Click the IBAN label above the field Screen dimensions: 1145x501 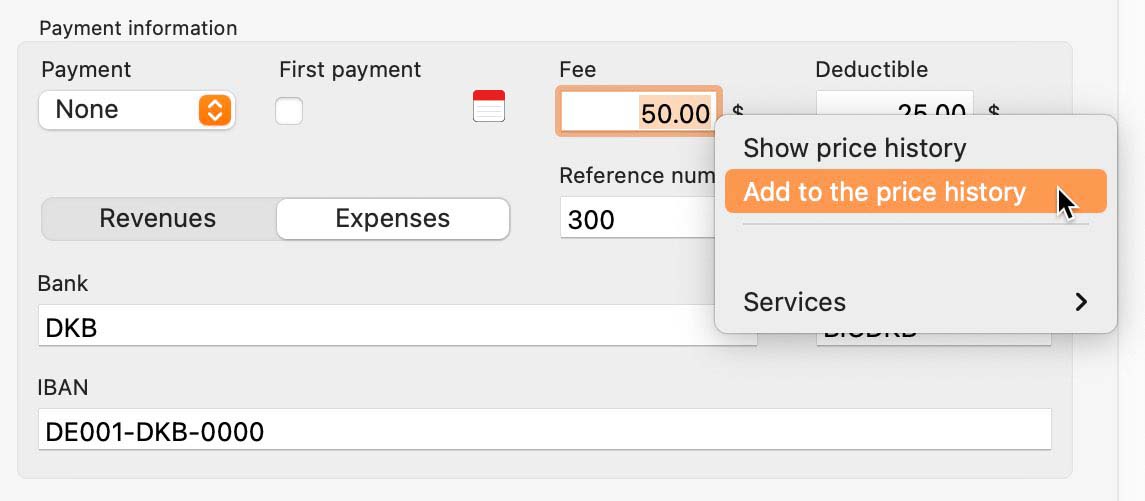[x=63, y=387]
